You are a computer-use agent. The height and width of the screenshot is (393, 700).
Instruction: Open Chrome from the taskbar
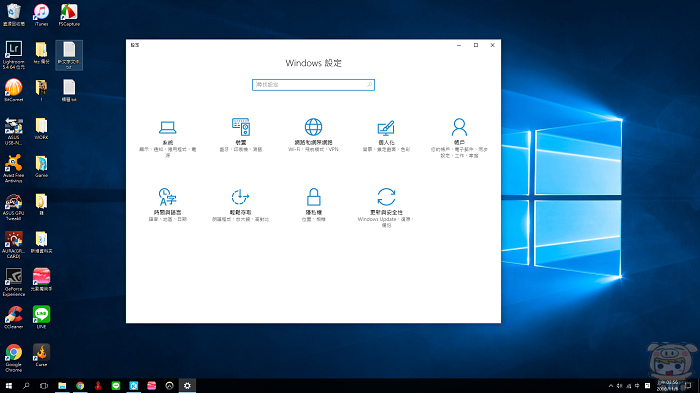(80, 385)
